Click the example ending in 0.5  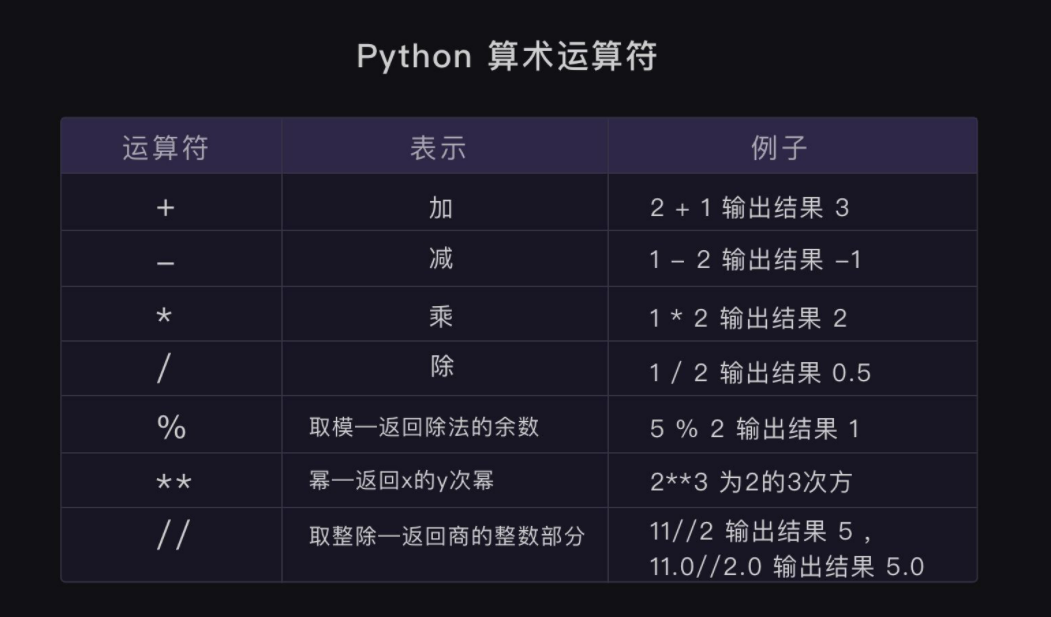760,373
